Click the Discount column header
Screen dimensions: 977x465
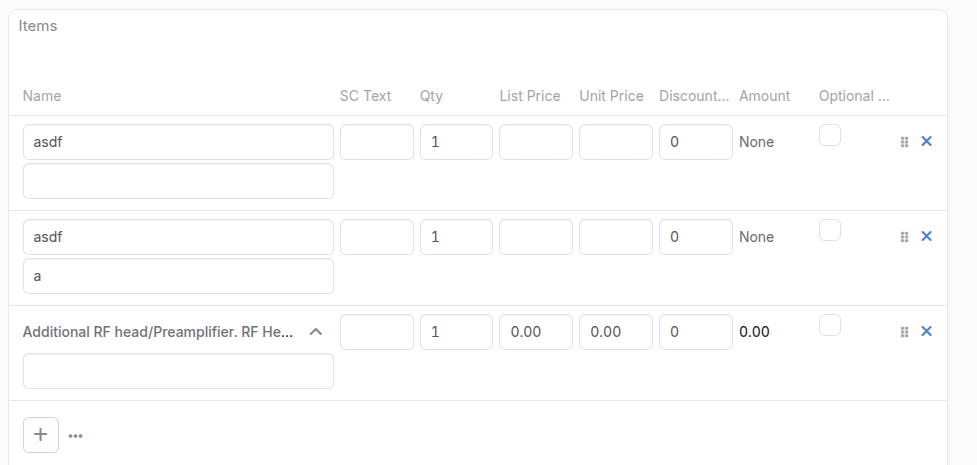694,96
